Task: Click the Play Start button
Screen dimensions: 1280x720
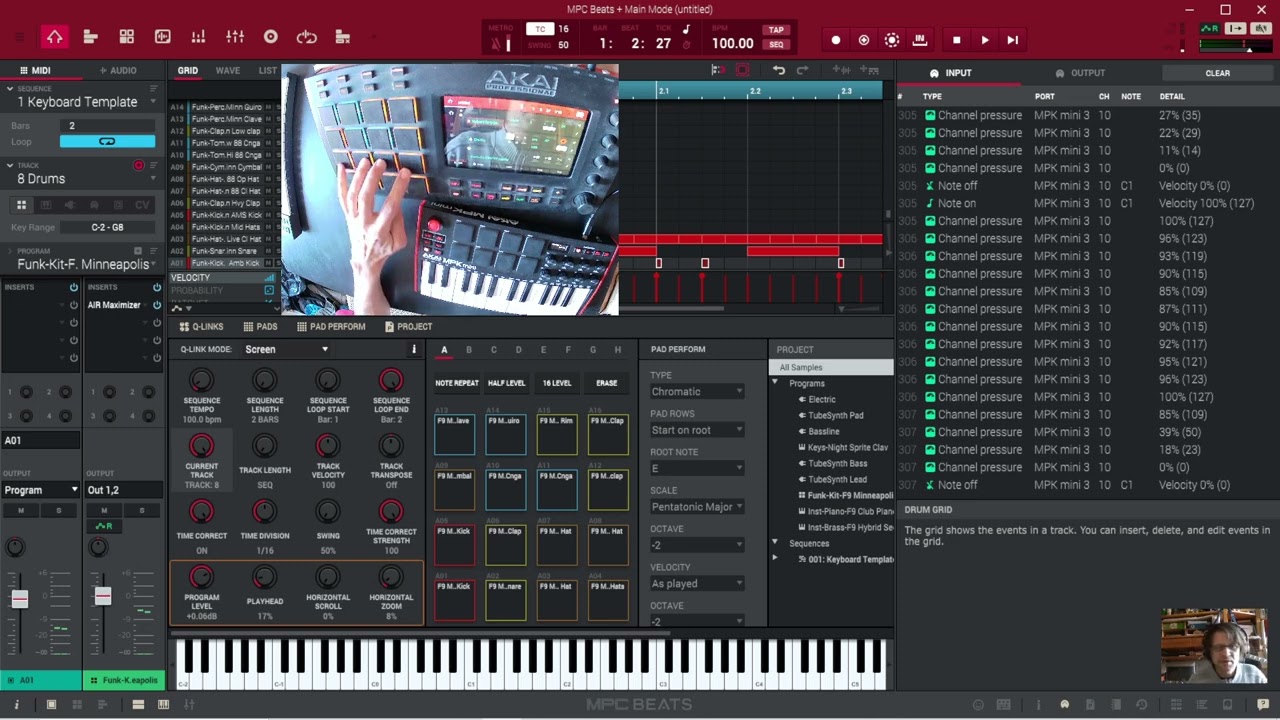Action: [x=1012, y=40]
